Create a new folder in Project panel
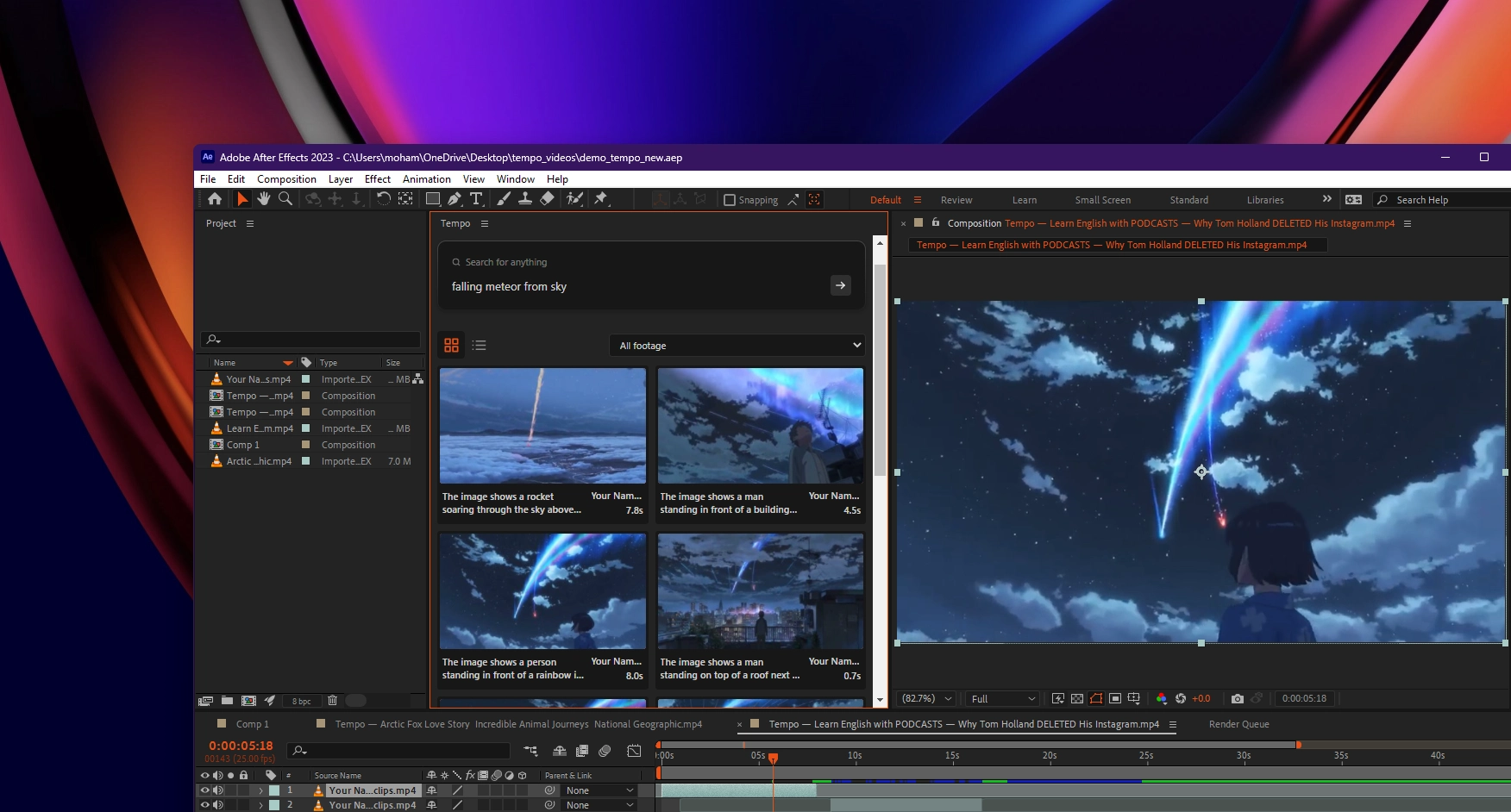This screenshot has height=812, width=1511. coord(227,701)
